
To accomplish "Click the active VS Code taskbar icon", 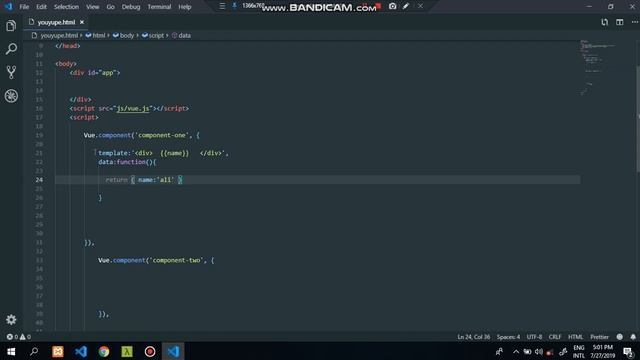I will point(173,351).
